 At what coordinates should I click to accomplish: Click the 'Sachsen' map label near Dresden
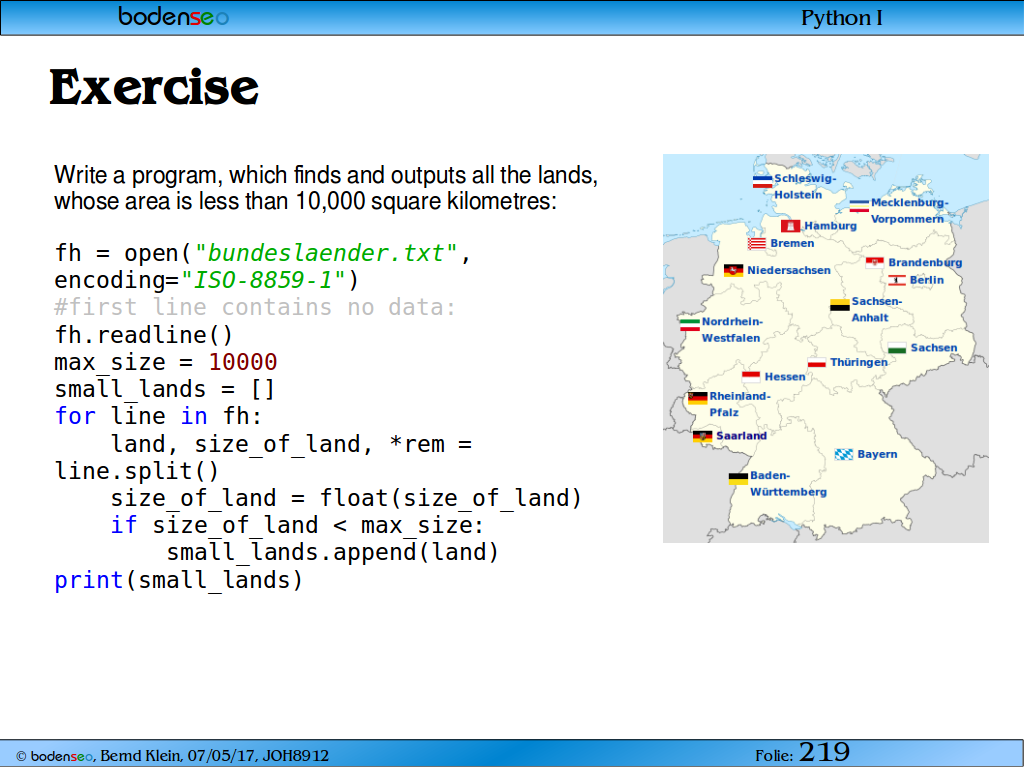[934, 348]
